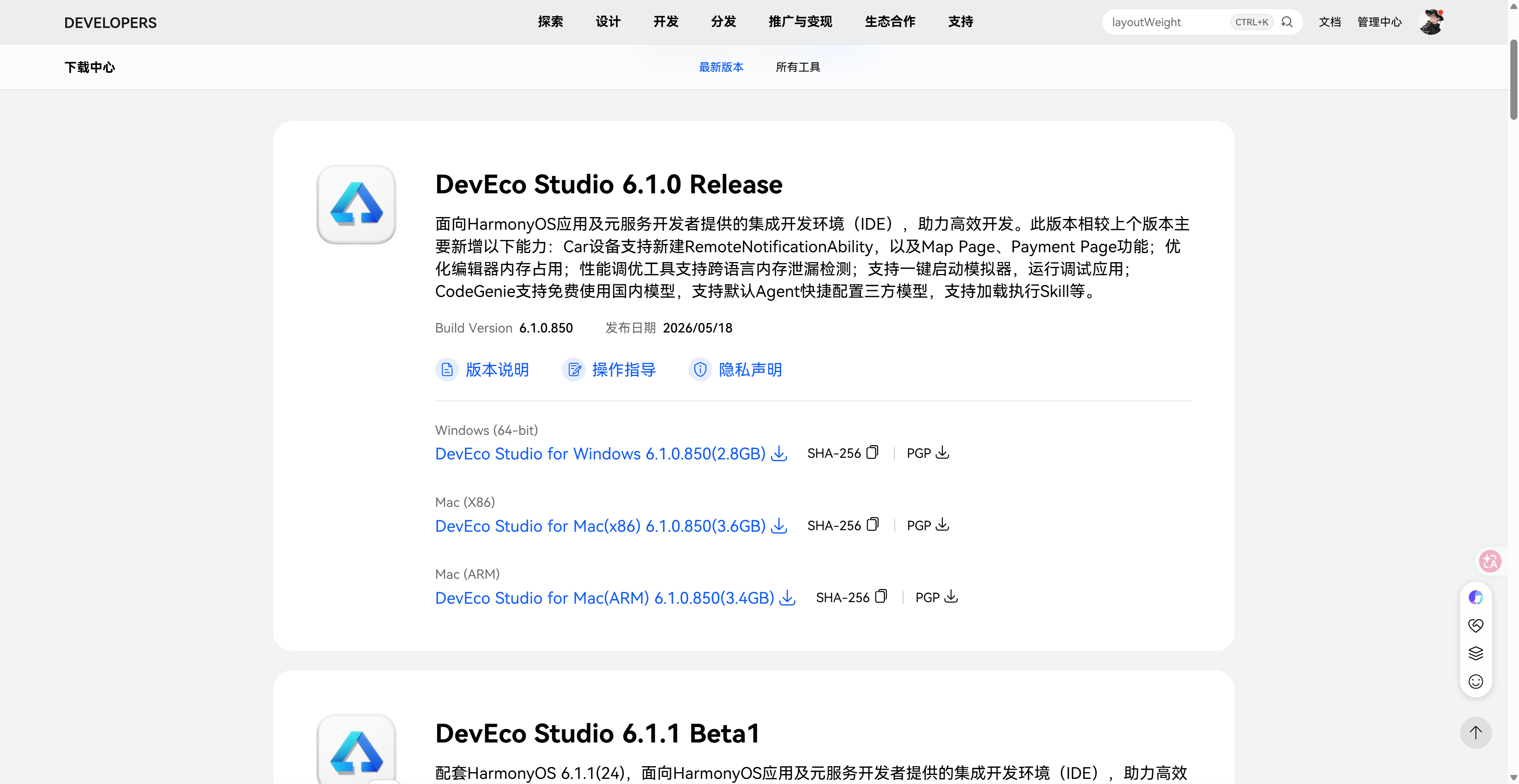Open the 支持 menu
Viewport: 1519px width, 784px height.
point(960,22)
